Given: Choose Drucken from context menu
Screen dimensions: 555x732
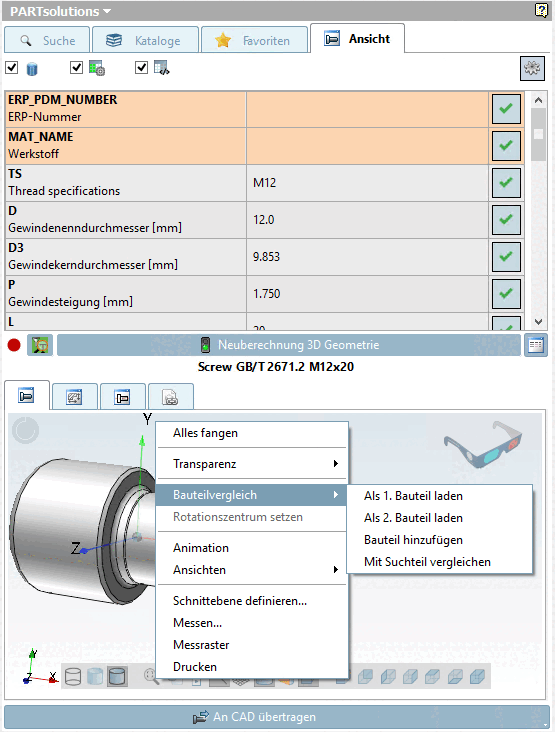Looking at the screenshot, I should [x=253, y=667].
